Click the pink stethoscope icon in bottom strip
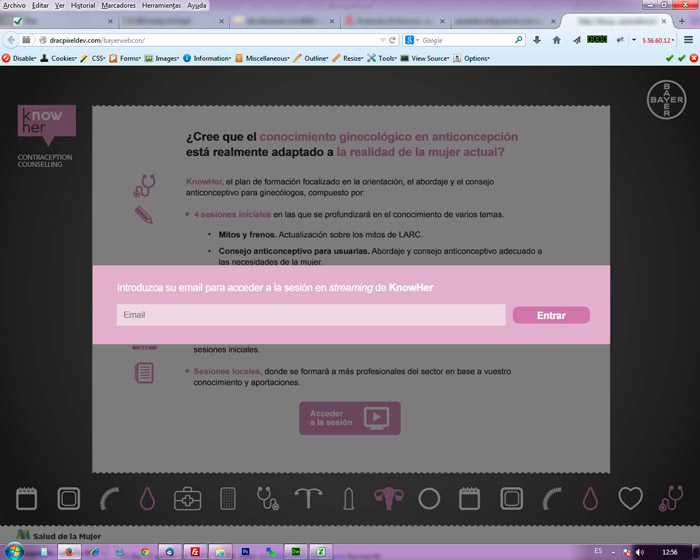This screenshot has height=560, width=700. (x=671, y=498)
